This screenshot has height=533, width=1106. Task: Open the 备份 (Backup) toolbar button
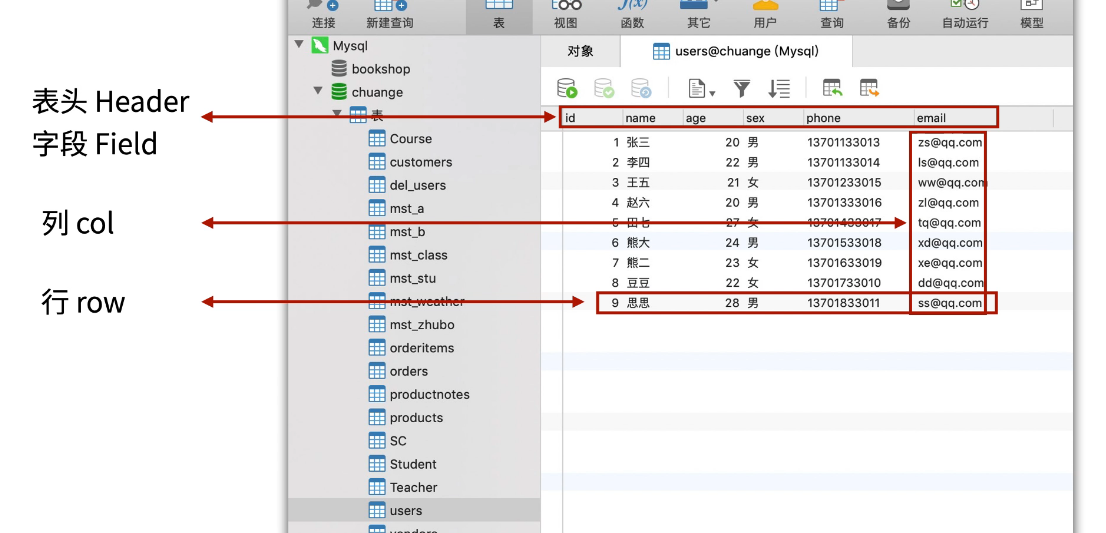pyautogui.click(x=899, y=16)
